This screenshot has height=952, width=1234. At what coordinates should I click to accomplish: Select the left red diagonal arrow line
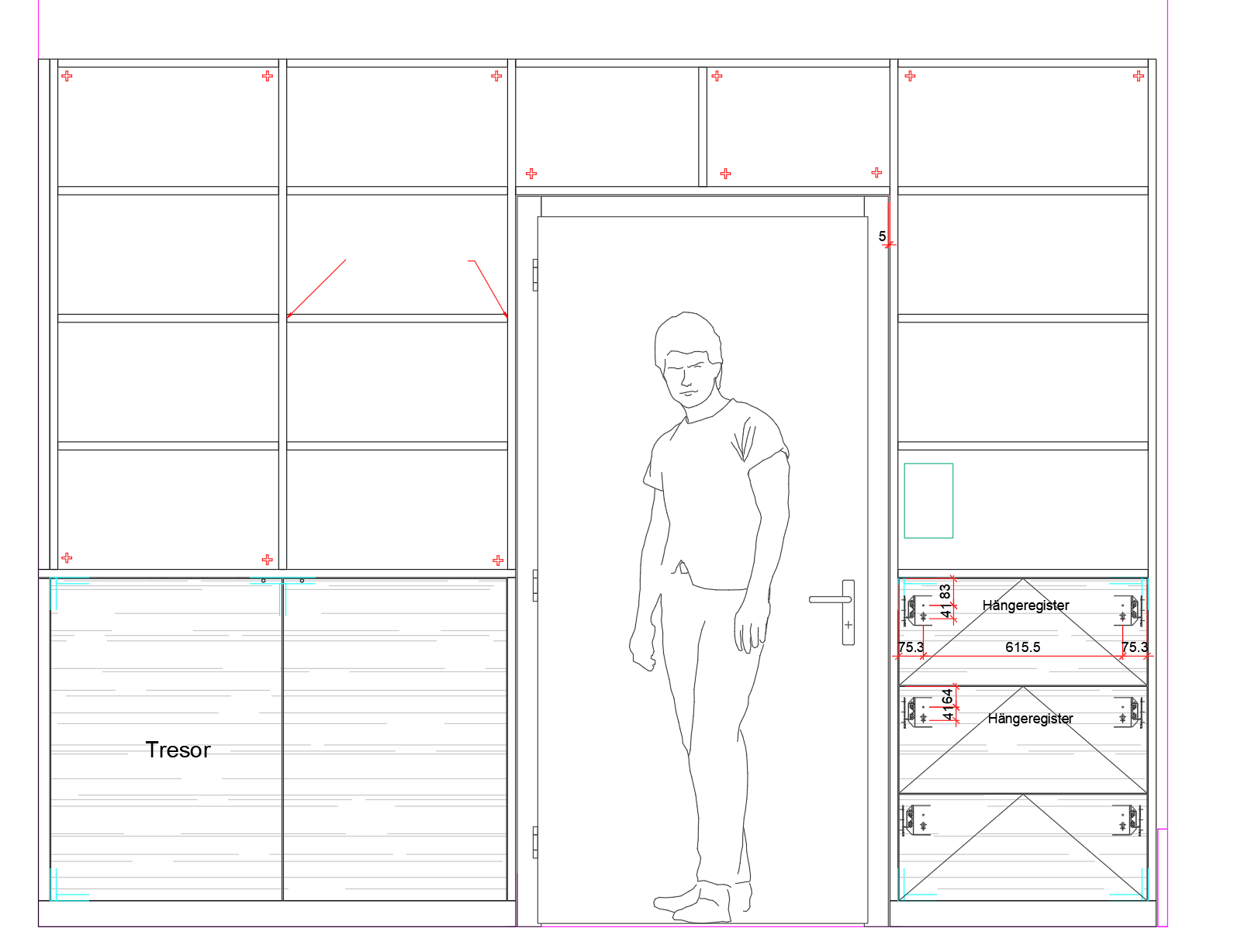316,288
